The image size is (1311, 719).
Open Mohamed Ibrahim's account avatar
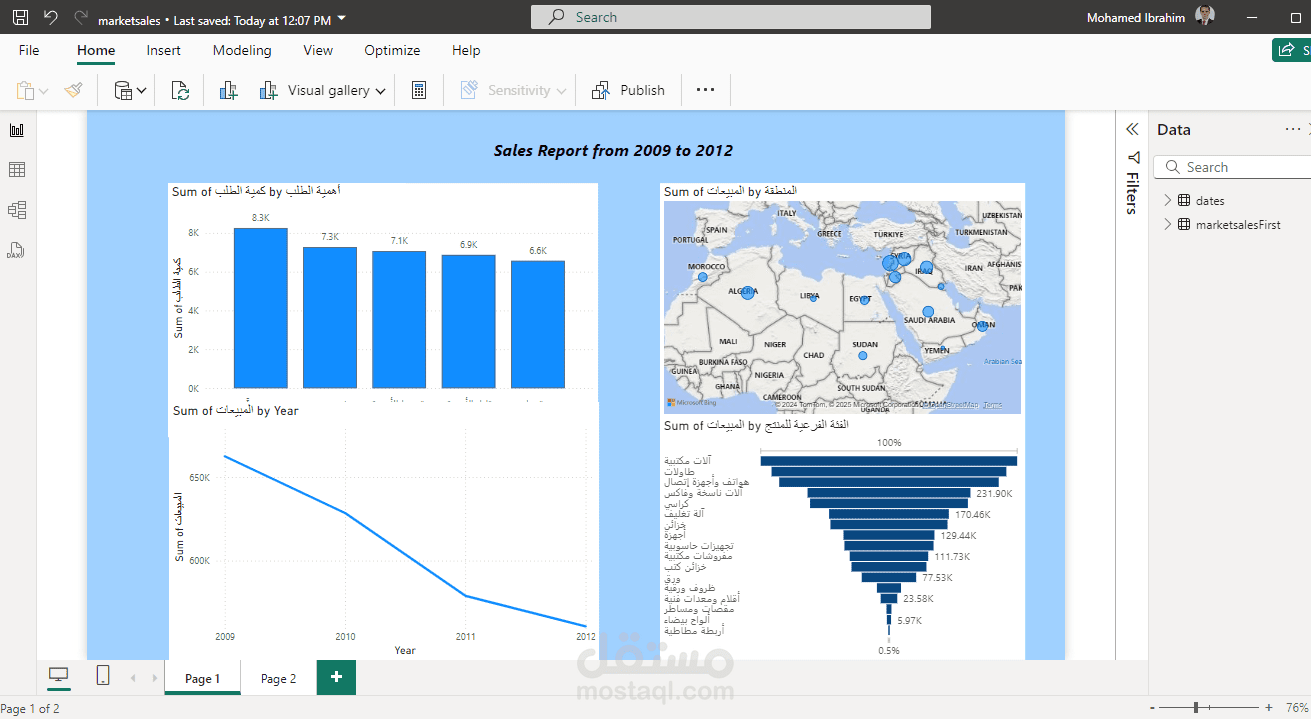[1205, 17]
